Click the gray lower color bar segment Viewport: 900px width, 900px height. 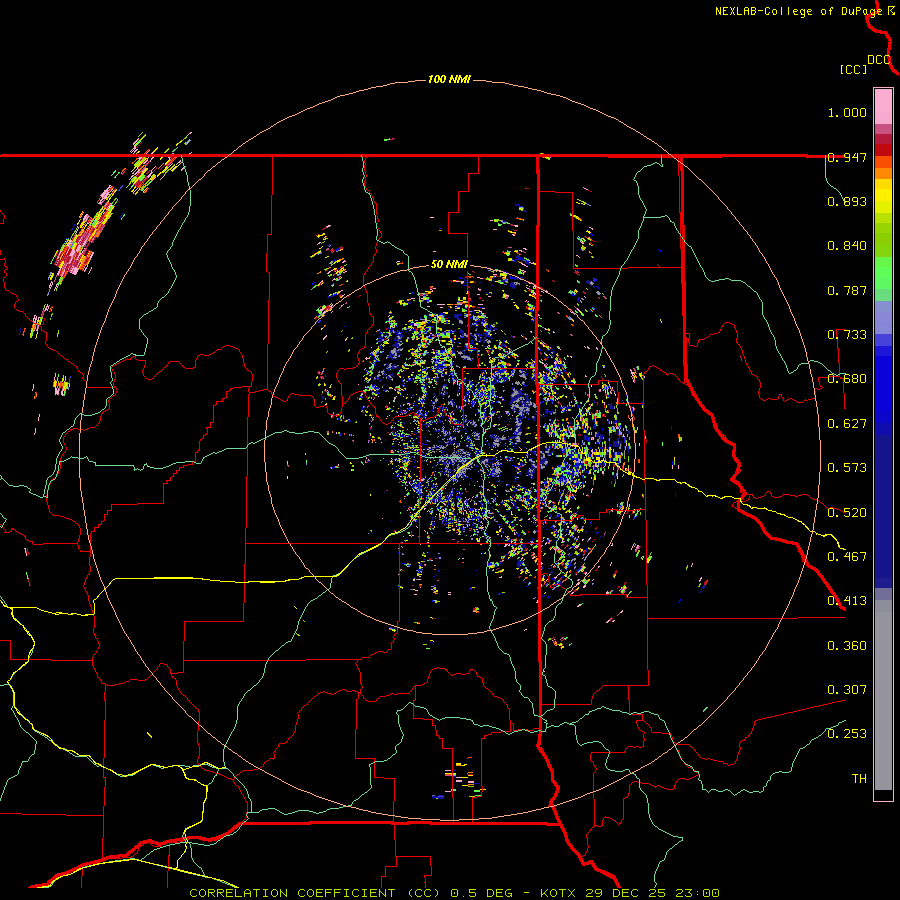click(x=883, y=695)
